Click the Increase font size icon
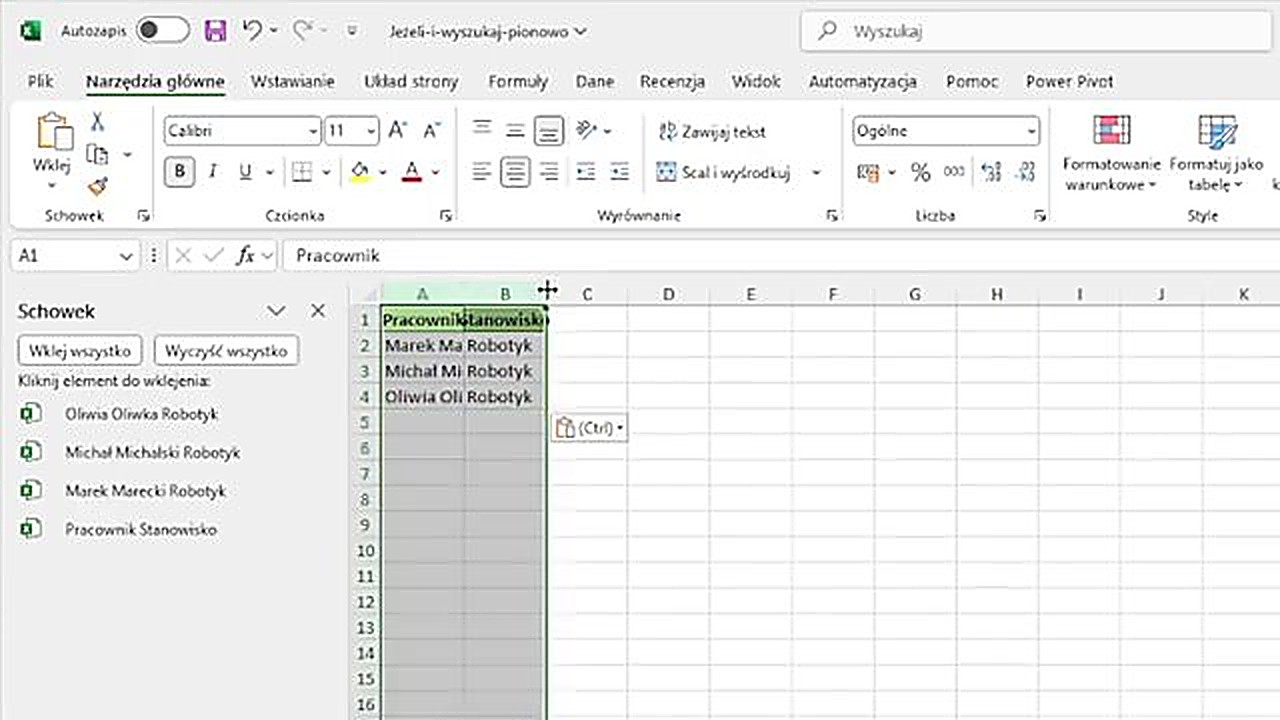The height and width of the screenshot is (720, 1280). pyautogui.click(x=397, y=131)
